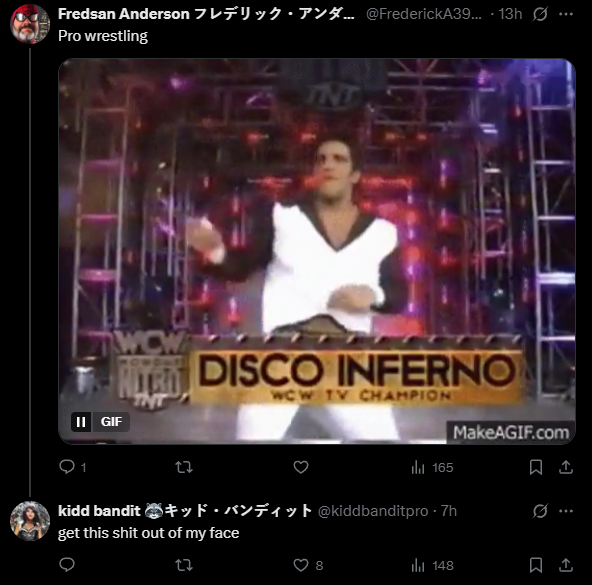Repost Fredsan Anderson's Disco Inferno GIF post
592x585 pixels.
184,467
